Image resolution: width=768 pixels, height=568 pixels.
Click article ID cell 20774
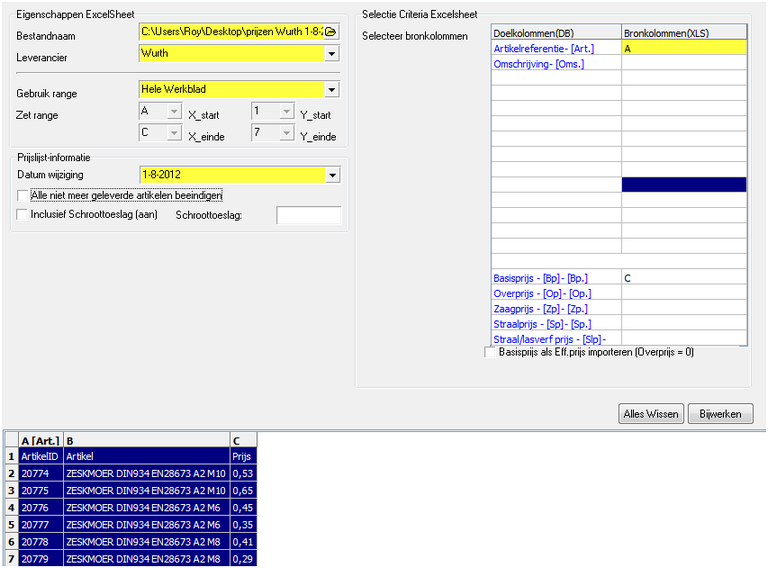[x=41, y=473]
